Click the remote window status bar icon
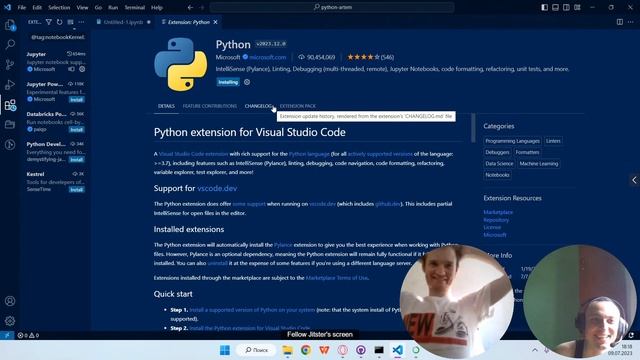Screen dimensions: 640x360 coord(7,335)
